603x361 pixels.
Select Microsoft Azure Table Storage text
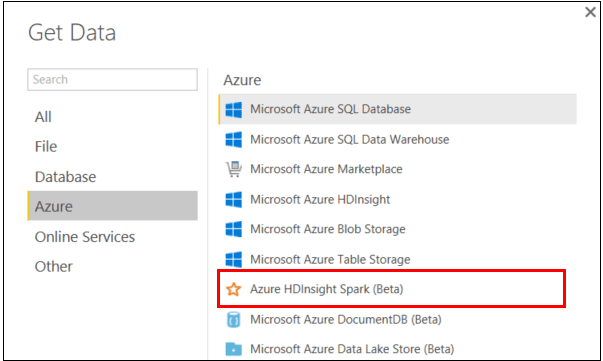330,260
